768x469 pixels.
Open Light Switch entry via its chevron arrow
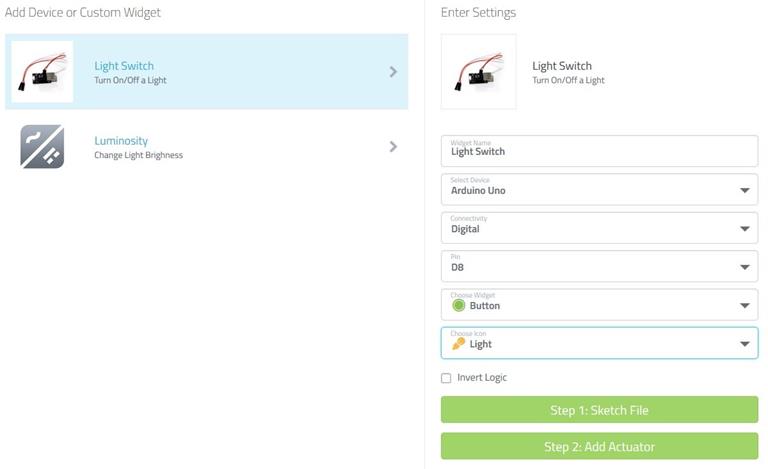pyautogui.click(x=393, y=72)
